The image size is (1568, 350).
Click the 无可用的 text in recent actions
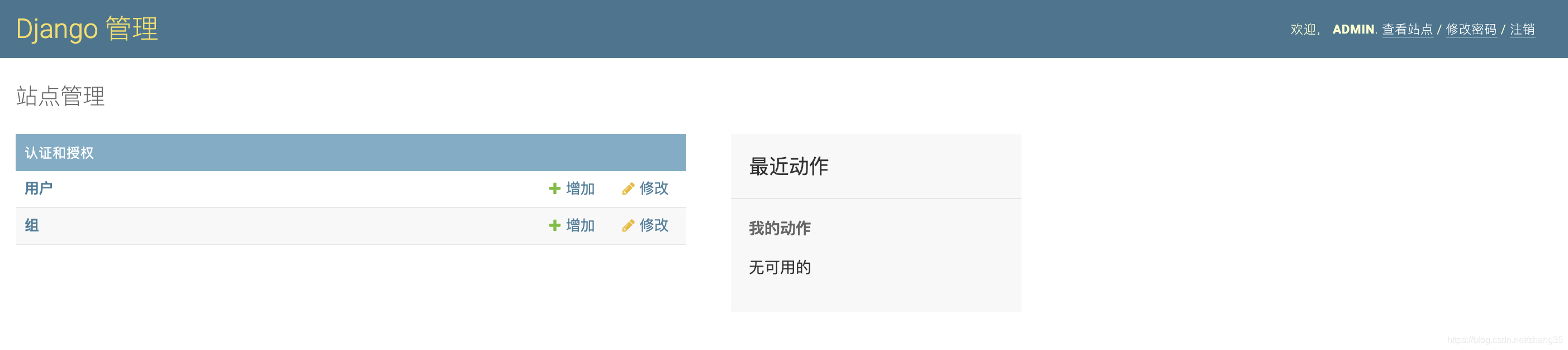pyautogui.click(x=780, y=267)
